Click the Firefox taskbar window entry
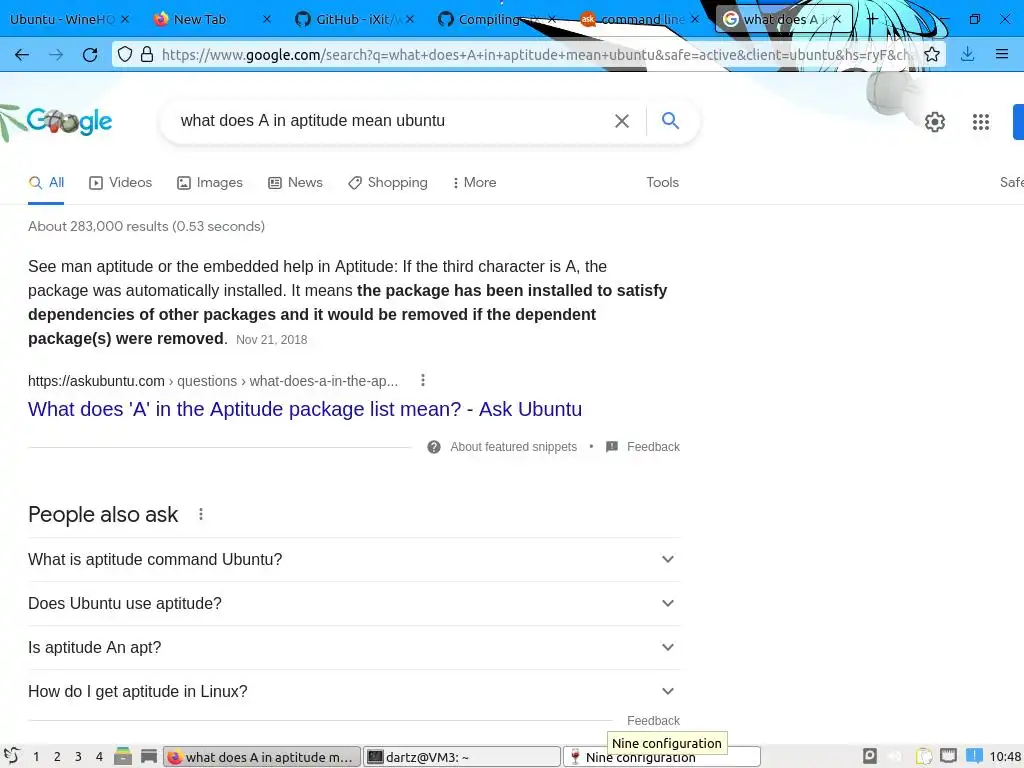Image resolution: width=1024 pixels, height=768 pixels. (x=261, y=756)
